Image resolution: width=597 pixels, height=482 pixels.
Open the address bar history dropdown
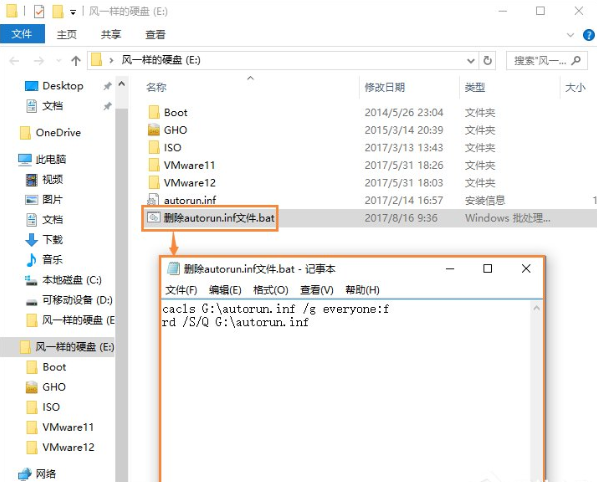(x=471, y=61)
